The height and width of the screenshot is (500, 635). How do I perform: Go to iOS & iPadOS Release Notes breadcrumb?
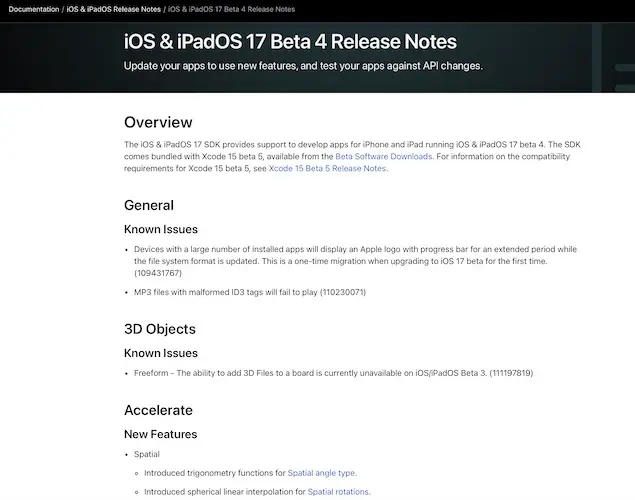[x=114, y=9]
